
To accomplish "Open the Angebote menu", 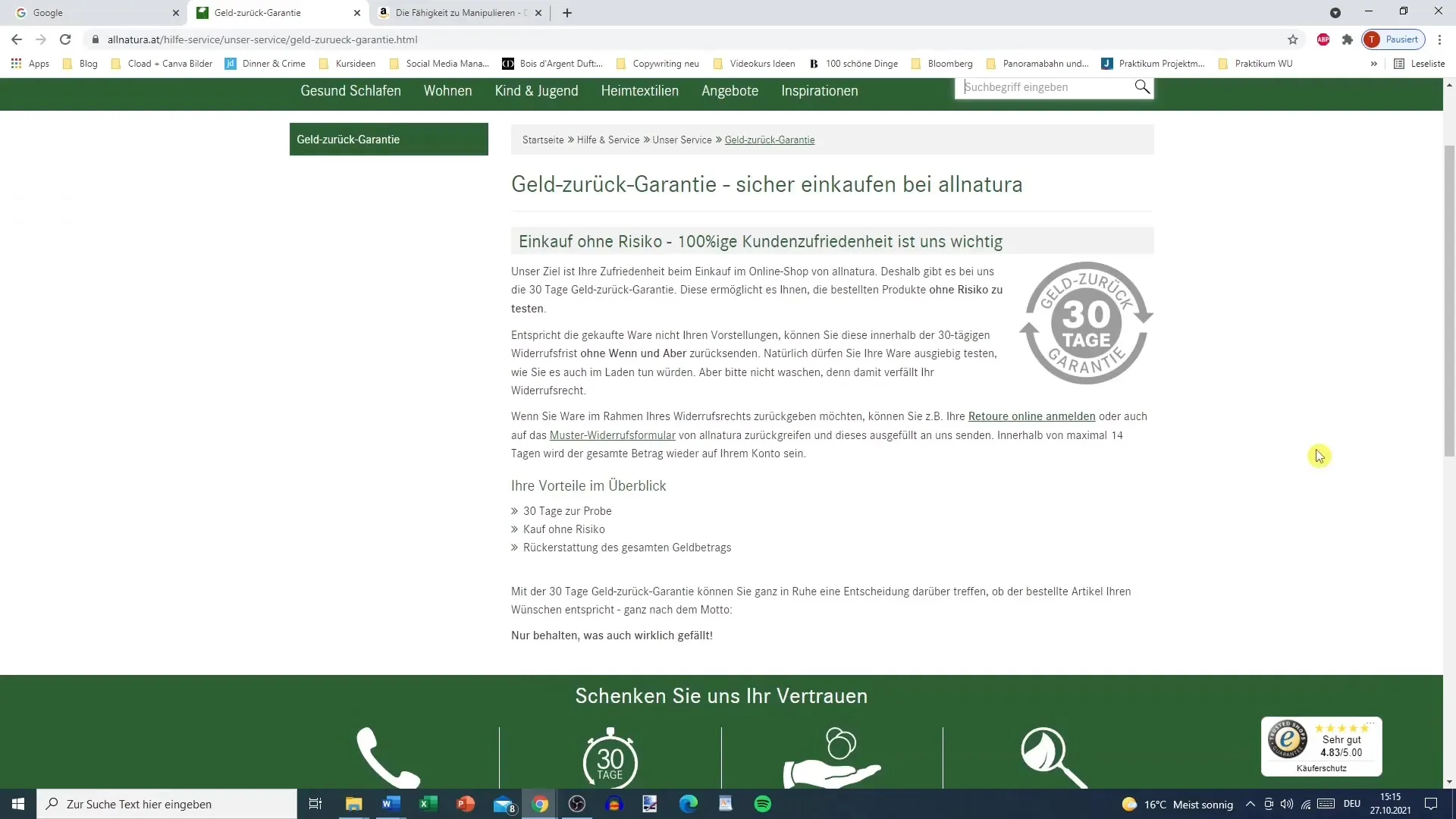I will tap(730, 91).
